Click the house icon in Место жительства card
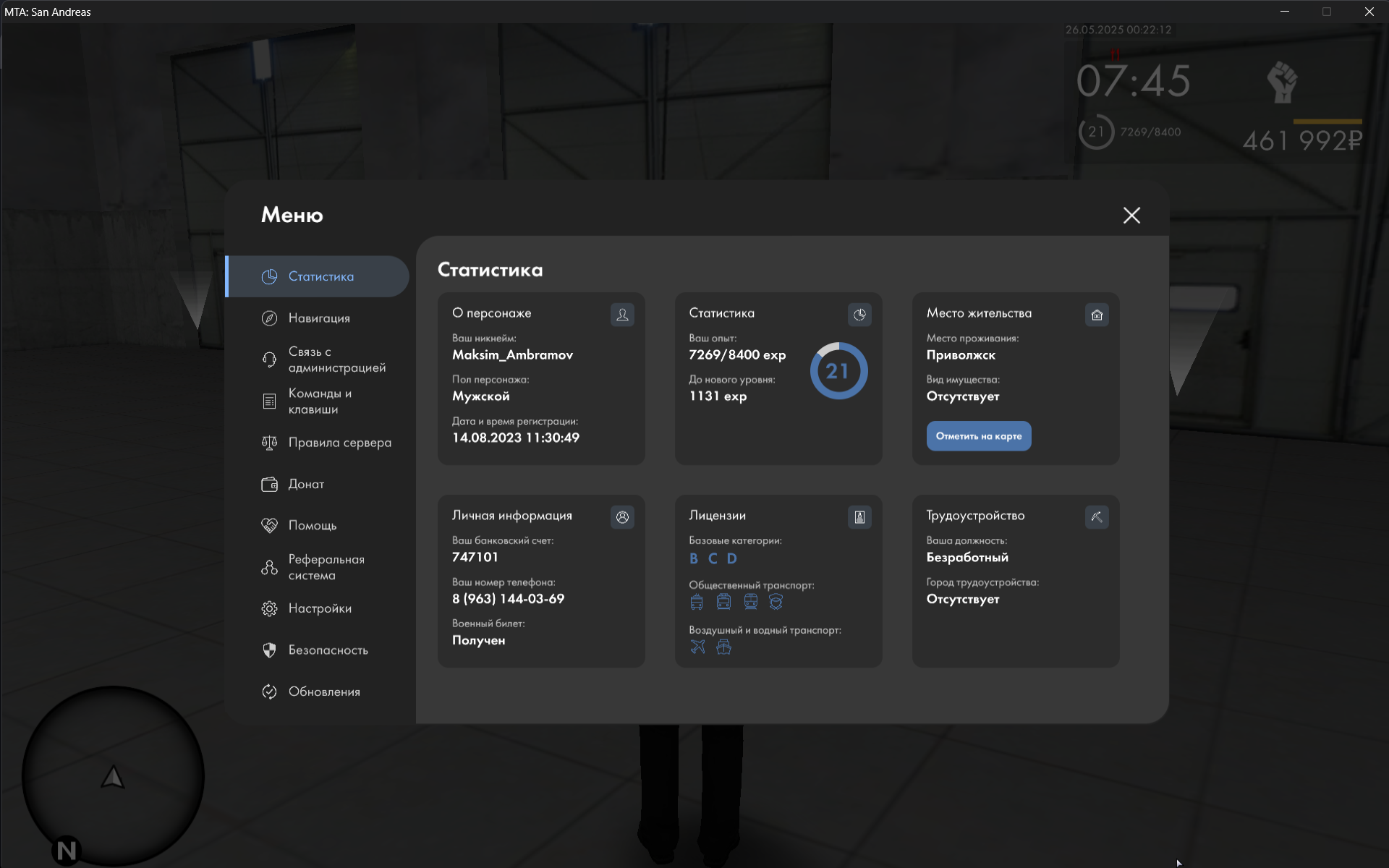1389x868 pixels. pyautogui.click(x=1097, y=315)
